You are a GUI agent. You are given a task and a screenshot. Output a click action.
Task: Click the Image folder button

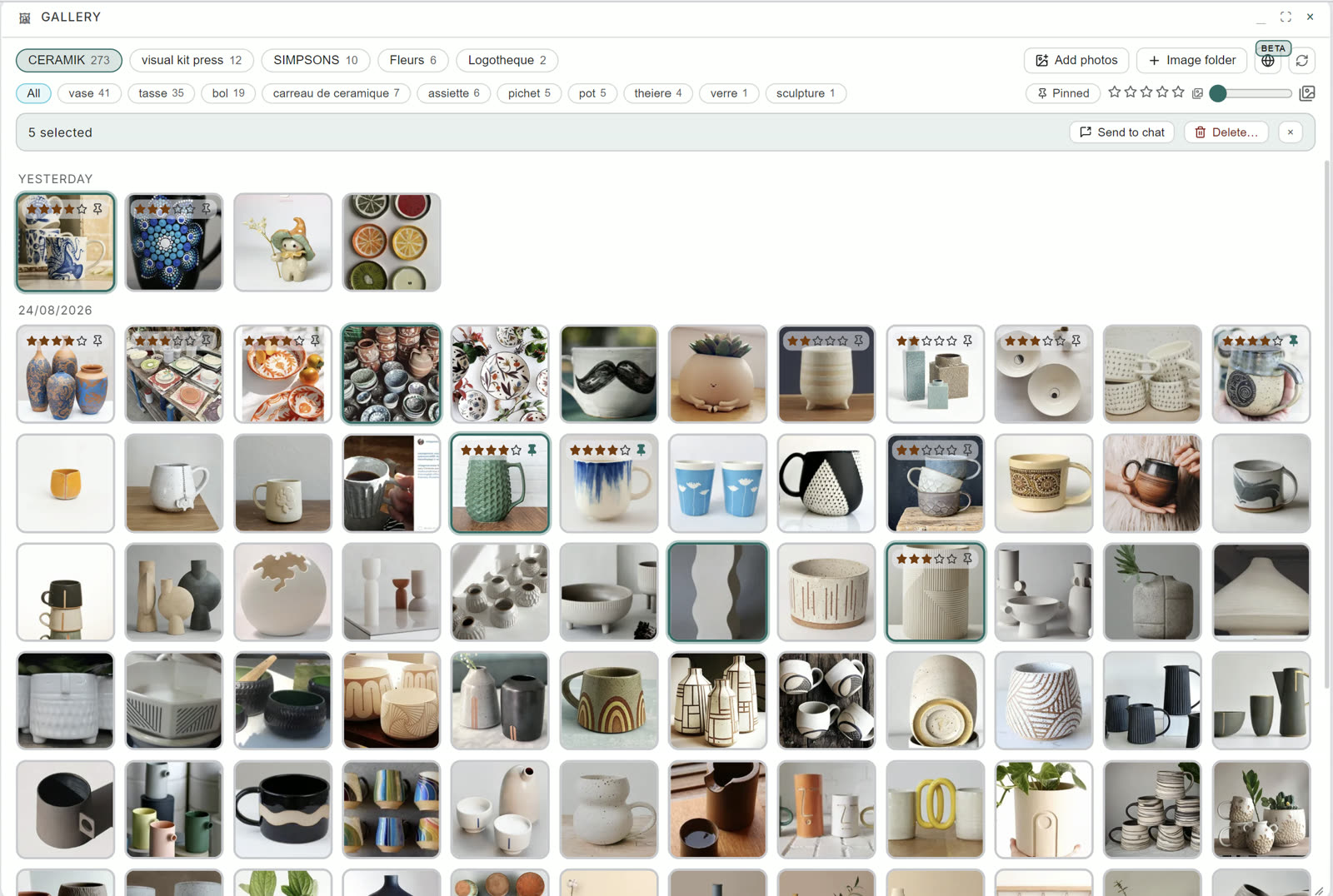click(x=1192, y=60)
